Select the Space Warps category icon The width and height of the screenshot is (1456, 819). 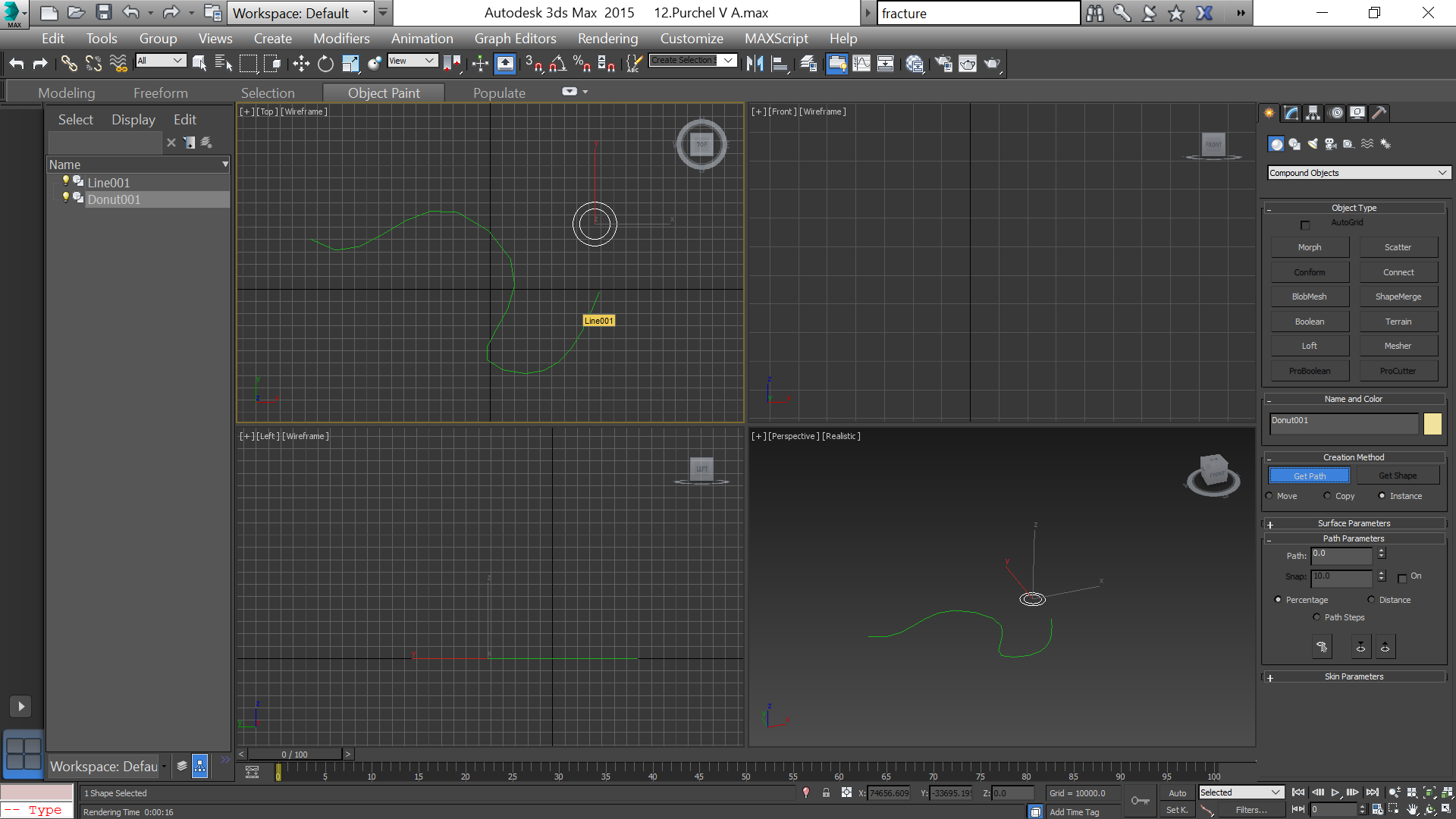pos(1367,144)
